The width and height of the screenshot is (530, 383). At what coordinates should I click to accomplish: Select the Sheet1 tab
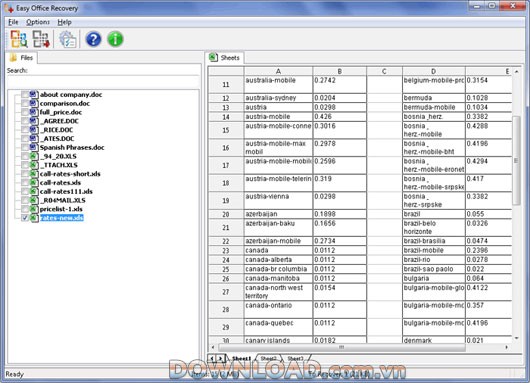pyautogui.click(x=241, y=358)
